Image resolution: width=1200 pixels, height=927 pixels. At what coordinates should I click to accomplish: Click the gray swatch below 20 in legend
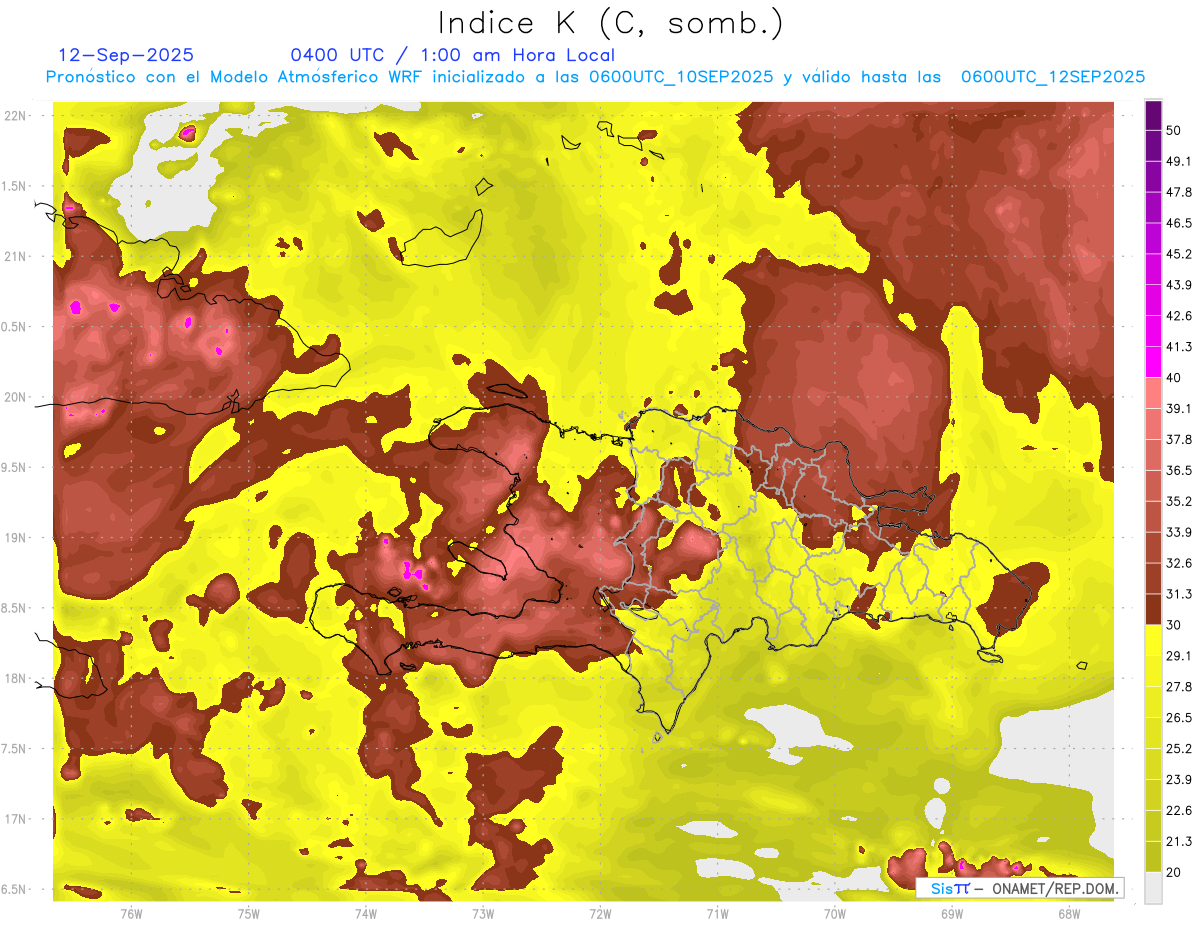(x=1153, y=888)
